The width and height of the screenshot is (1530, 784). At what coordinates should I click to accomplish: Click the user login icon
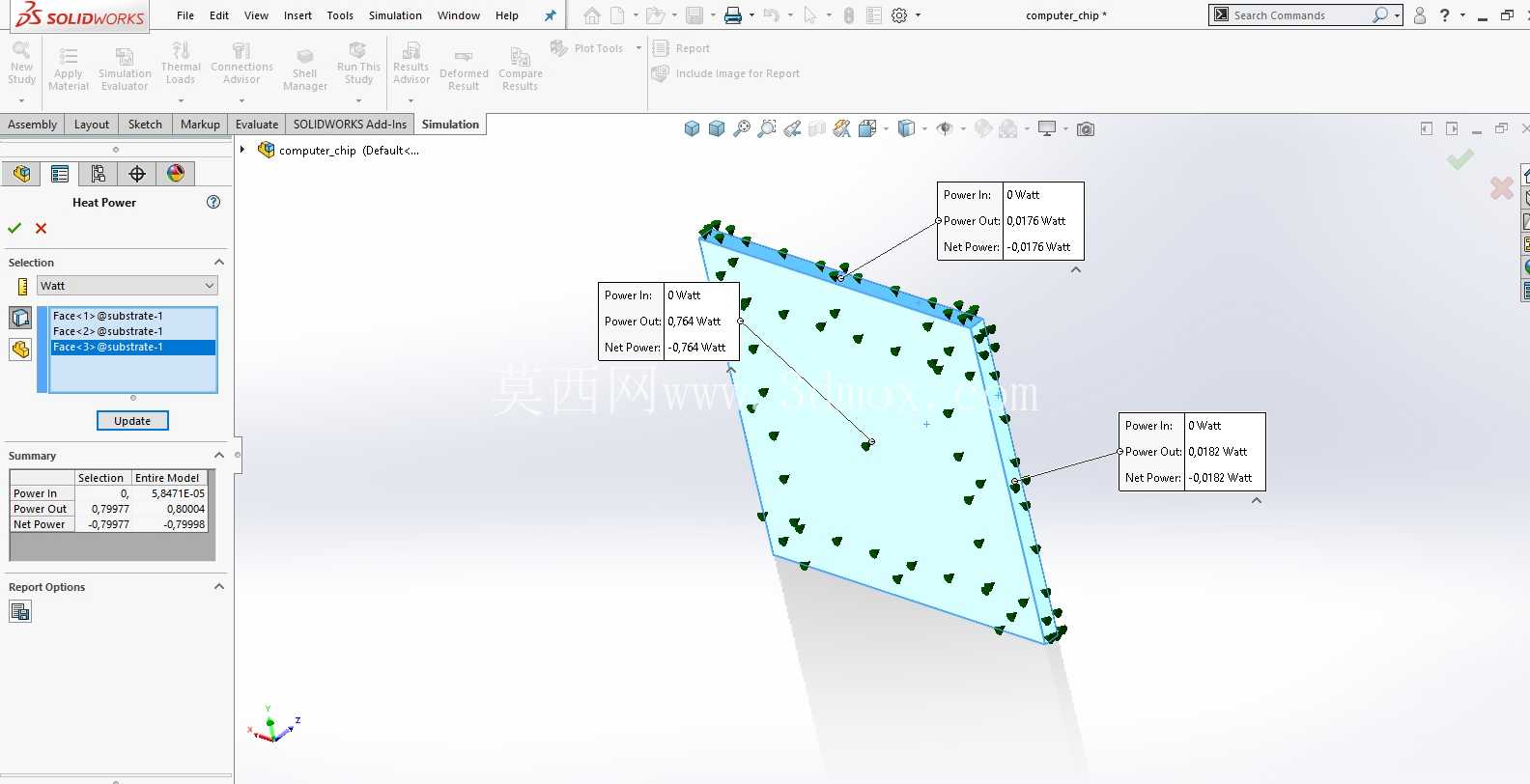click(x=1420, y=15)
